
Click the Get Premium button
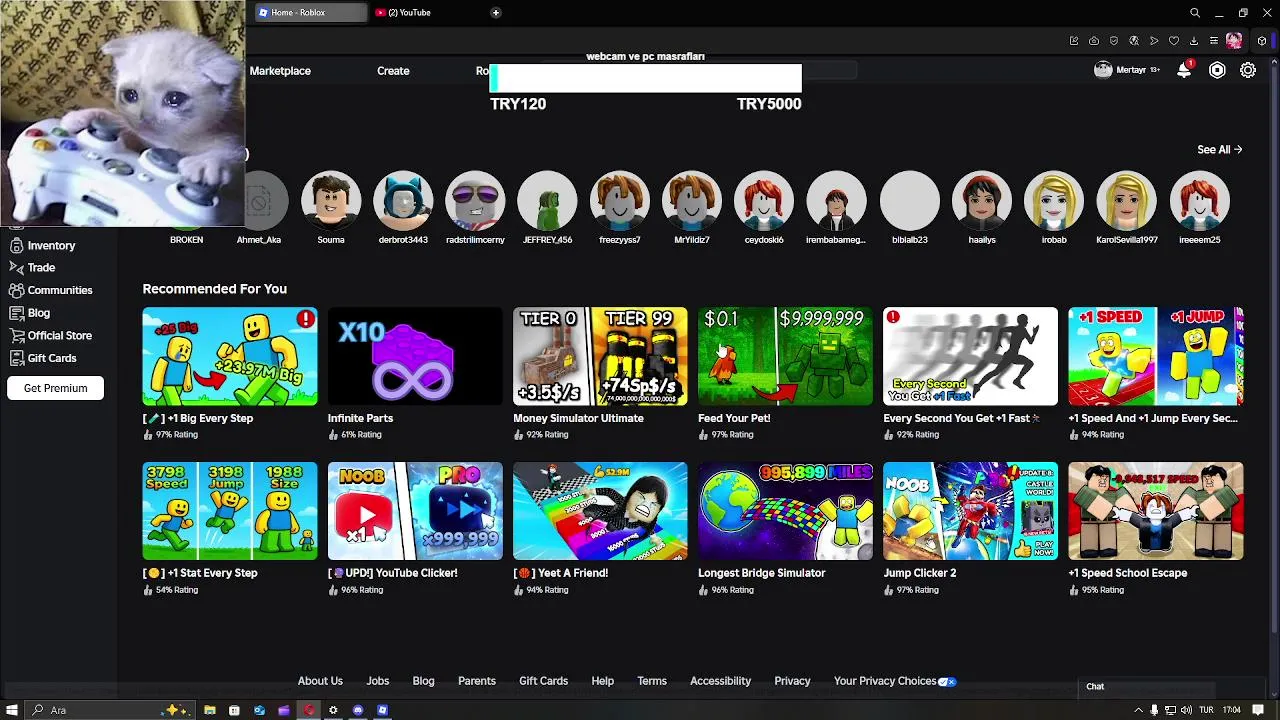55,388
